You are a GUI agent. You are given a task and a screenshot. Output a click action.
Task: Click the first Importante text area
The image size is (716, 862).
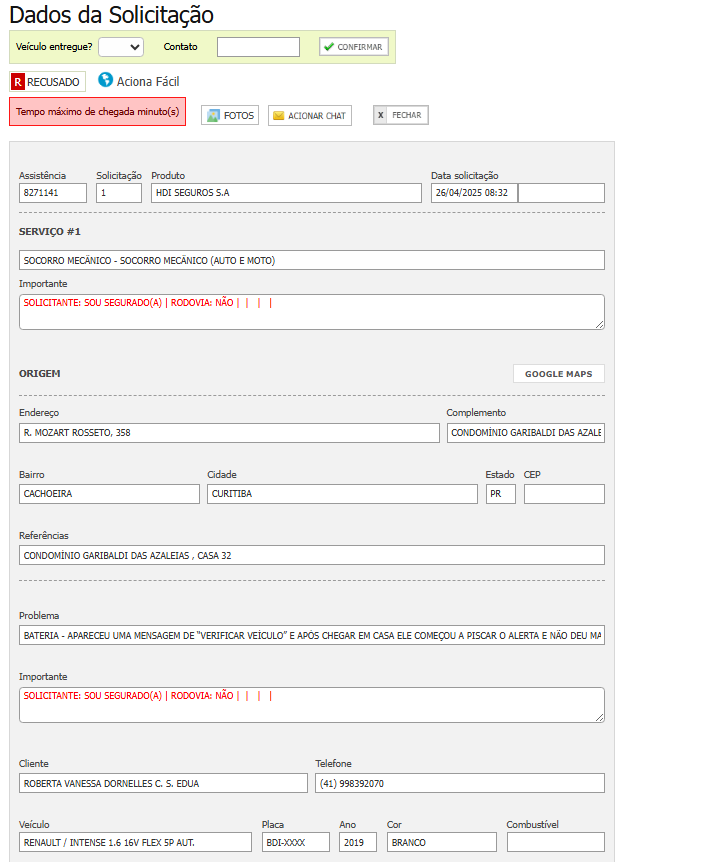click(312, 312)
